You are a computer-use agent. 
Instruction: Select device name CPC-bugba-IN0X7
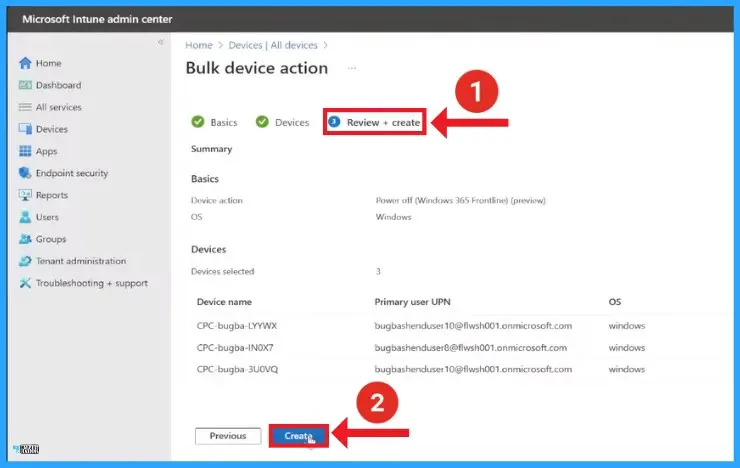(x=235, y=348)
